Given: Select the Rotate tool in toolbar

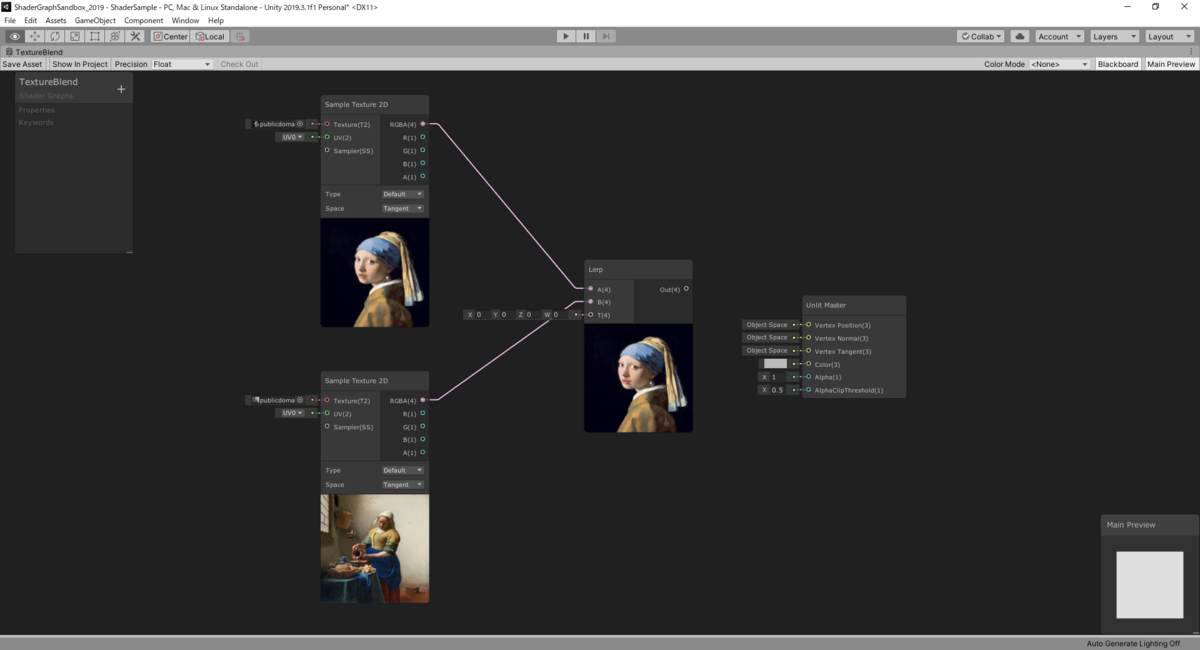Looking at the screenshot, I should 55,36.
